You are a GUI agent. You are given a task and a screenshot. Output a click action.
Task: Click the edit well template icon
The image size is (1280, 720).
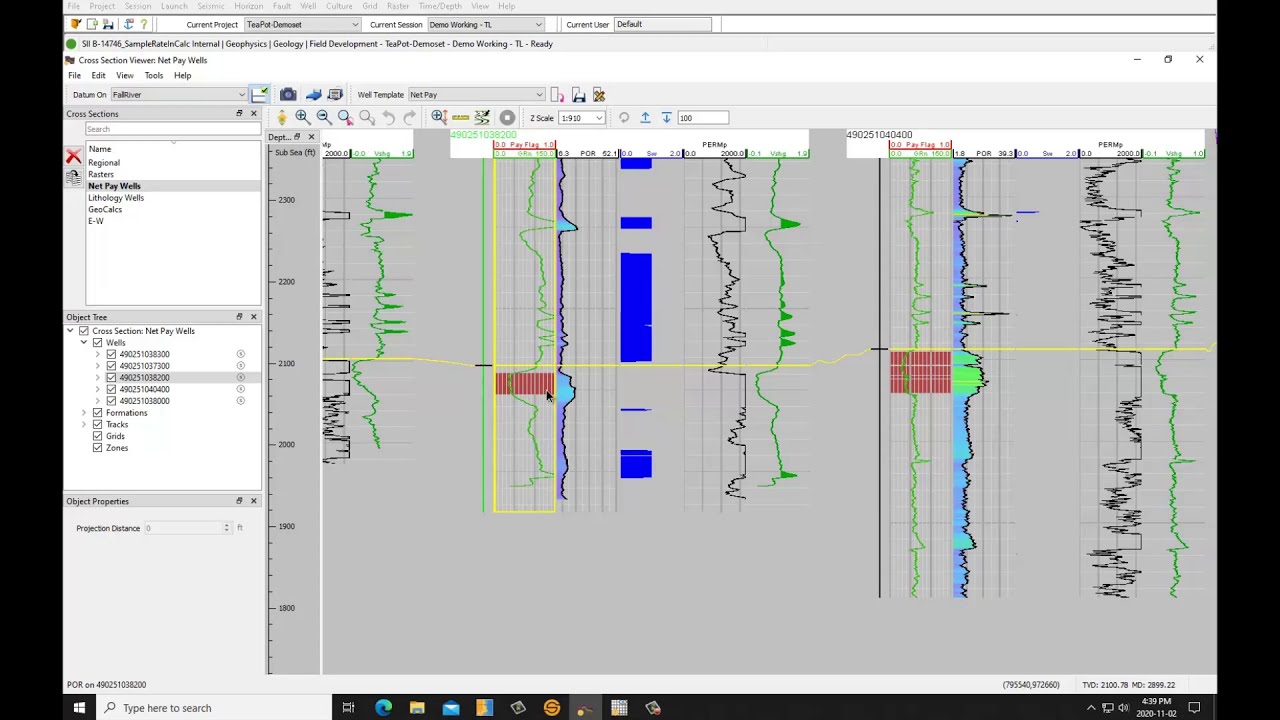pos(599,95)
